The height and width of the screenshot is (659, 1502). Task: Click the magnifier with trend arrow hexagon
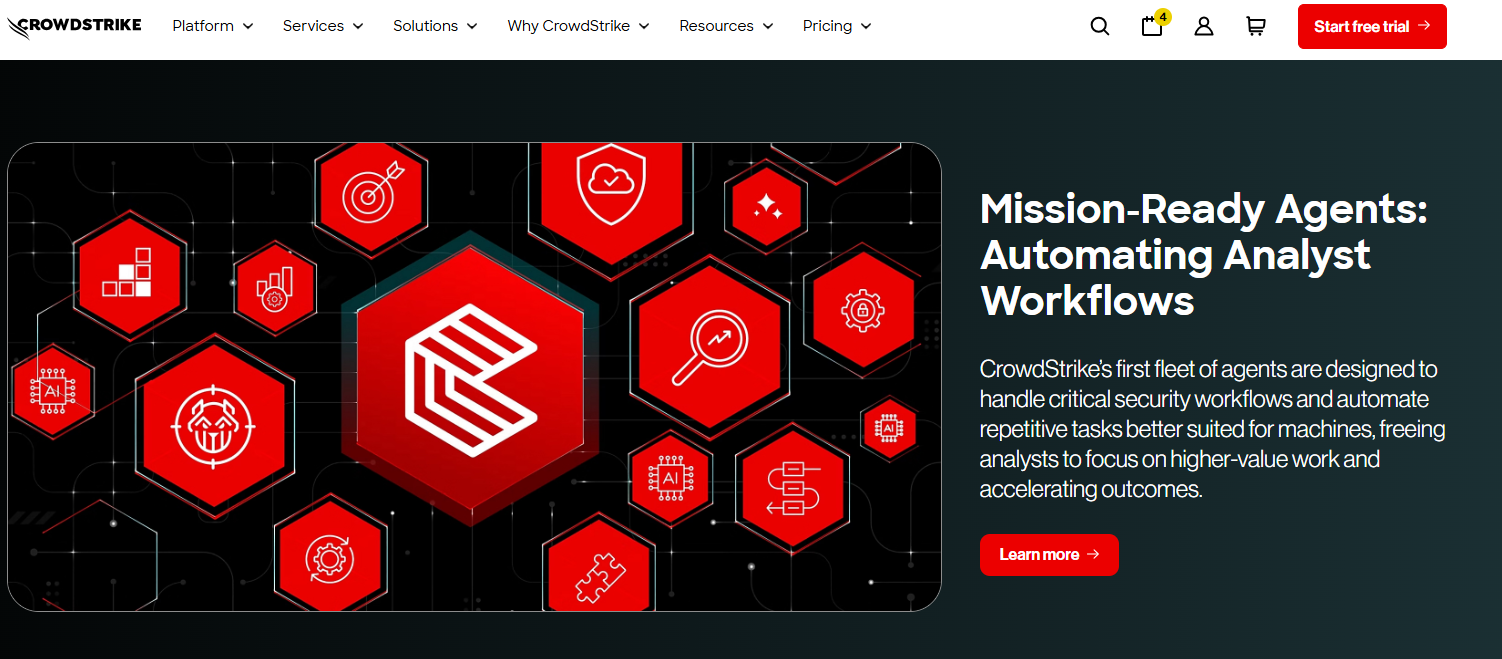click(x=708, y=345)
